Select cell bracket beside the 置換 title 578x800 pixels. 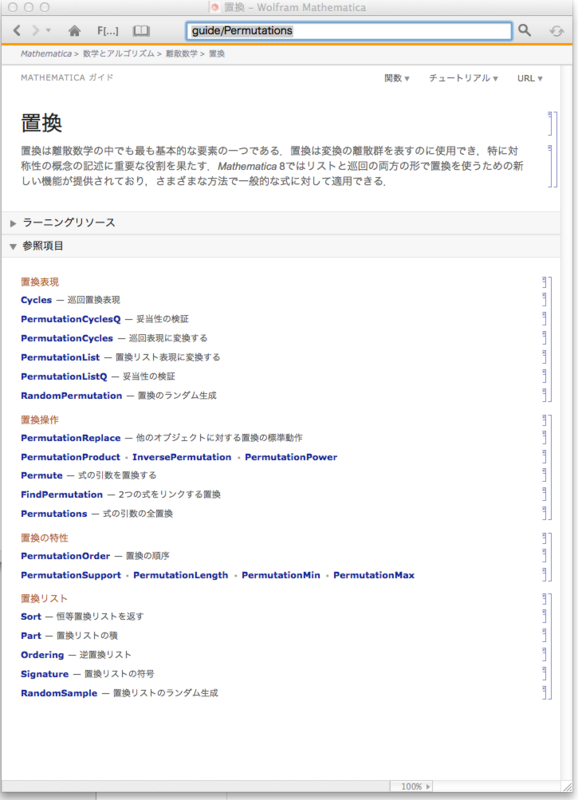(x=550, y=123)
